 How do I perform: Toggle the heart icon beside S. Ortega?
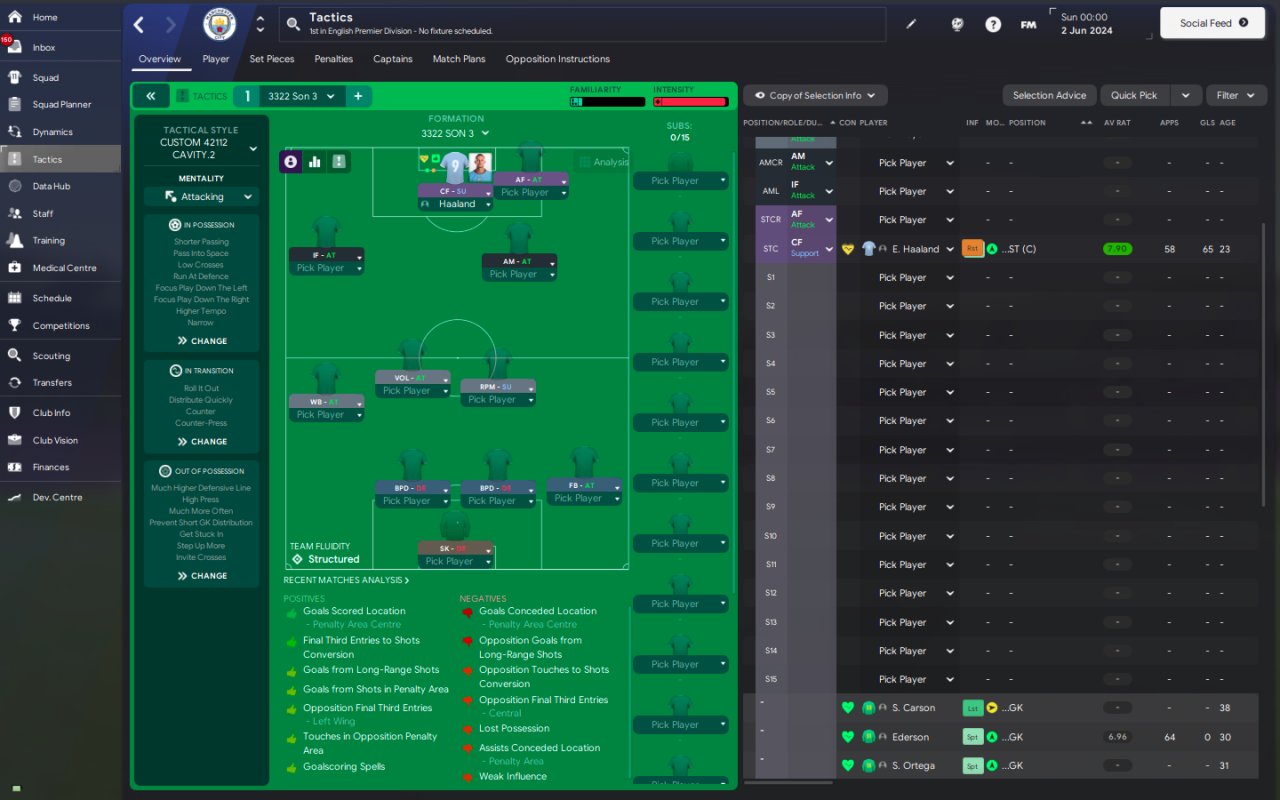click(x=848, y=766)
